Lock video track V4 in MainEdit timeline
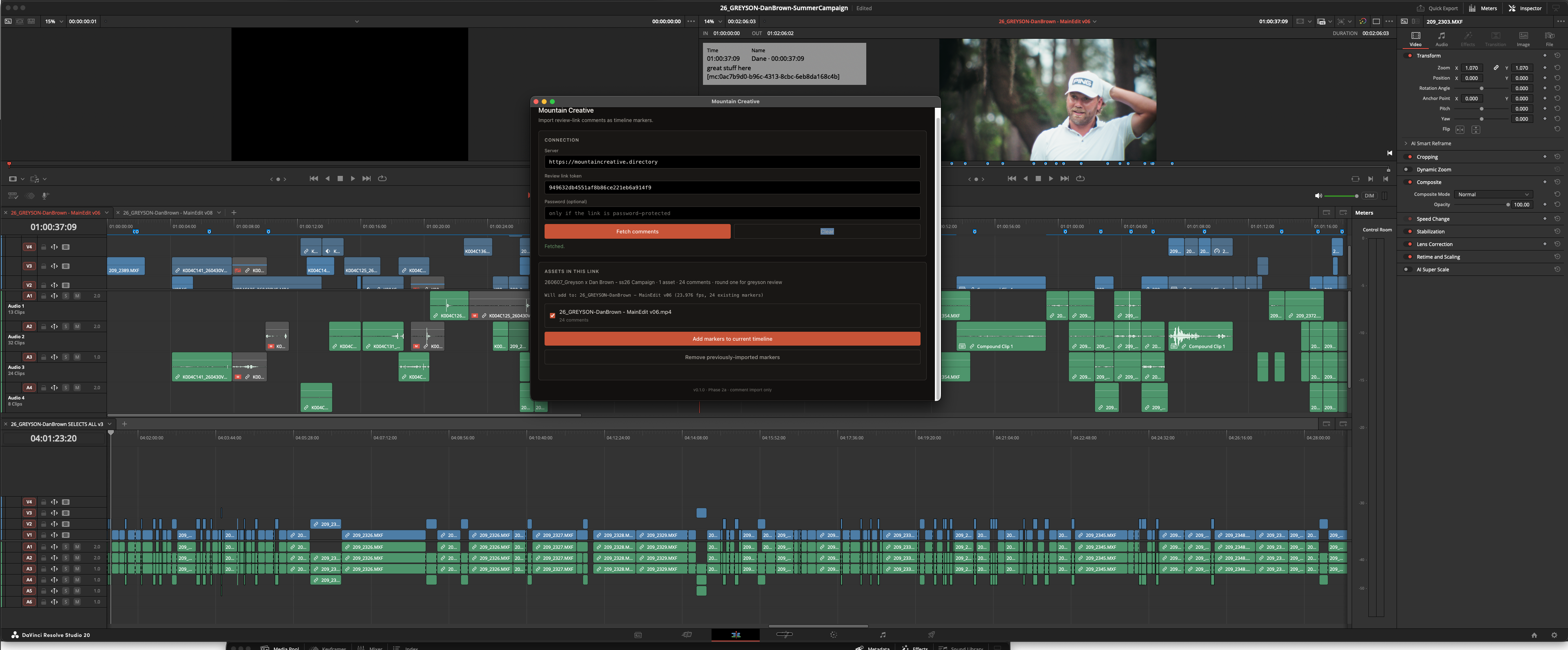Viewport: 1568px width, 650px height. point(43,247)
